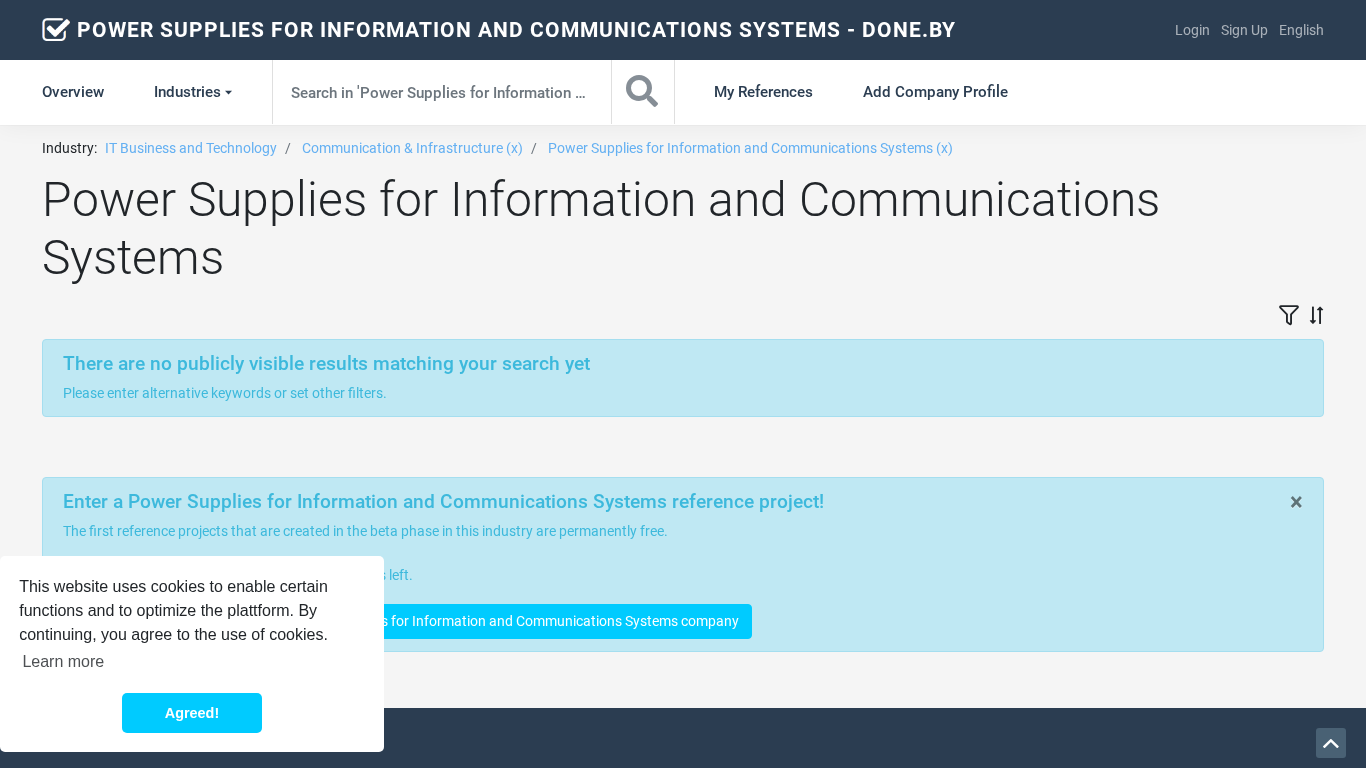The width and height of the screenshot is (1366, 768).
Task: Click the magnifying glass search icon
Action: pyautogui.click(x=642, y=92)
